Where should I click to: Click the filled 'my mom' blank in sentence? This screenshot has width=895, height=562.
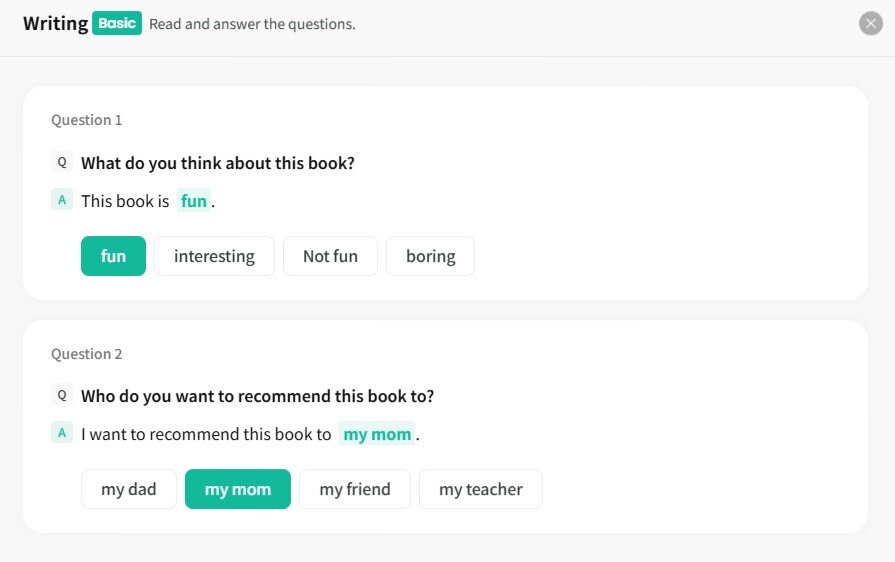tap(377, 434)
